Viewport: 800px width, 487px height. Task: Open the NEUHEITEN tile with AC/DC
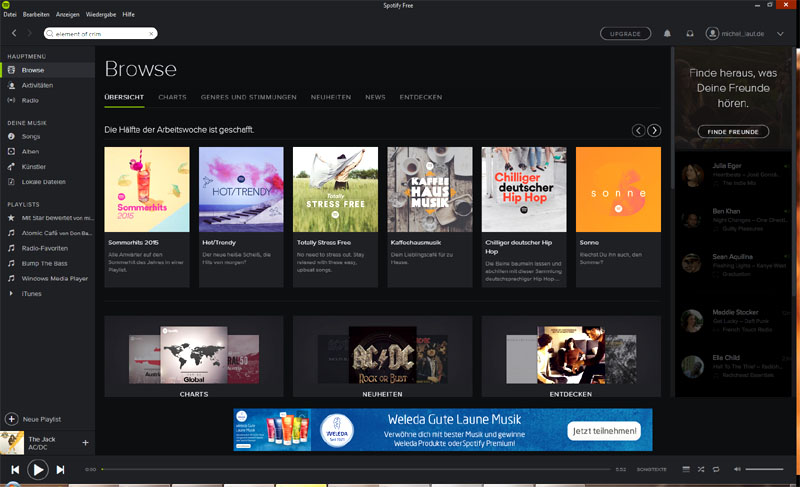pos(383,356)
